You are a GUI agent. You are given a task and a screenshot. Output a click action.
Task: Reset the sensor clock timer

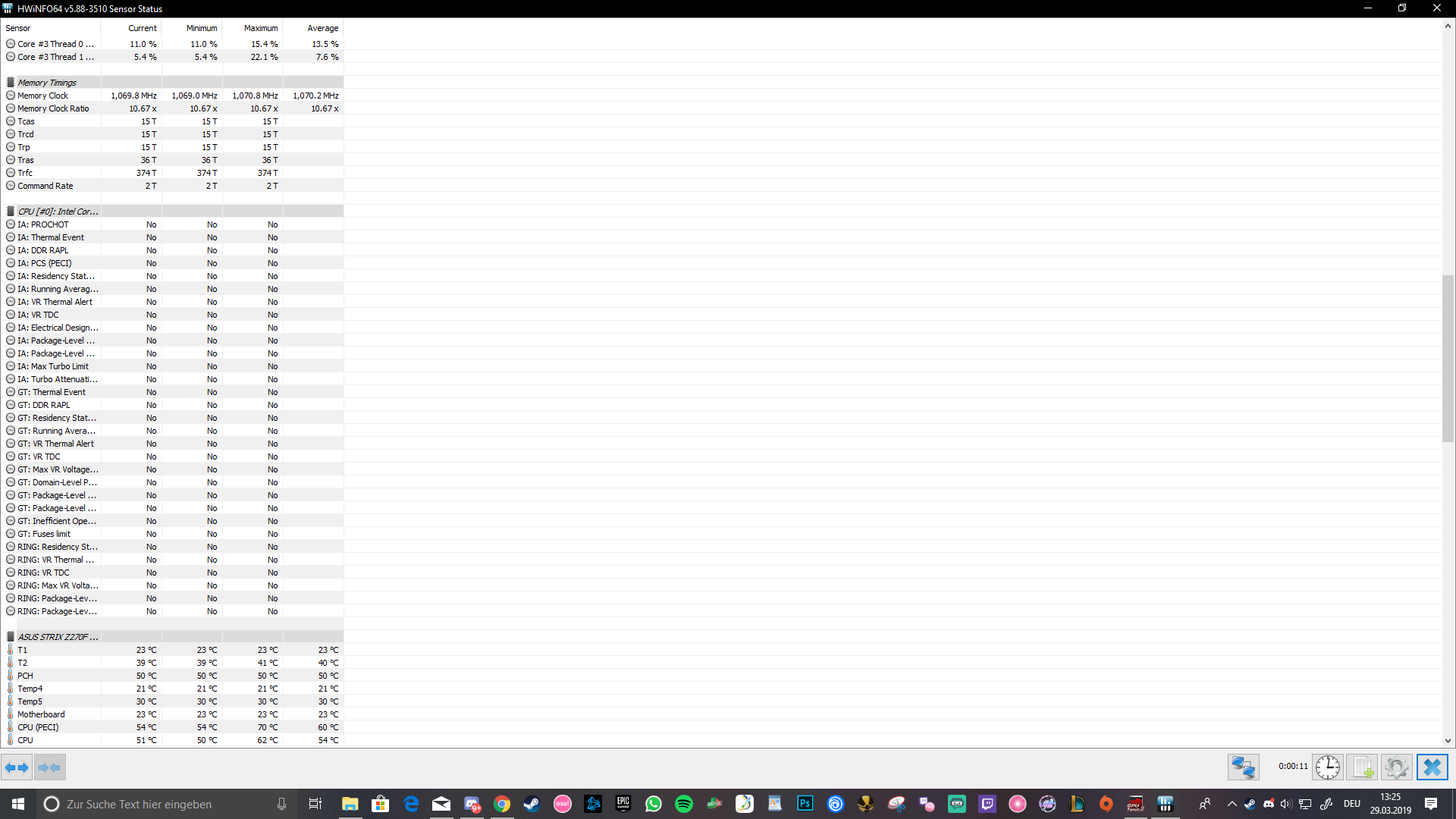[x=1327, y=767]
